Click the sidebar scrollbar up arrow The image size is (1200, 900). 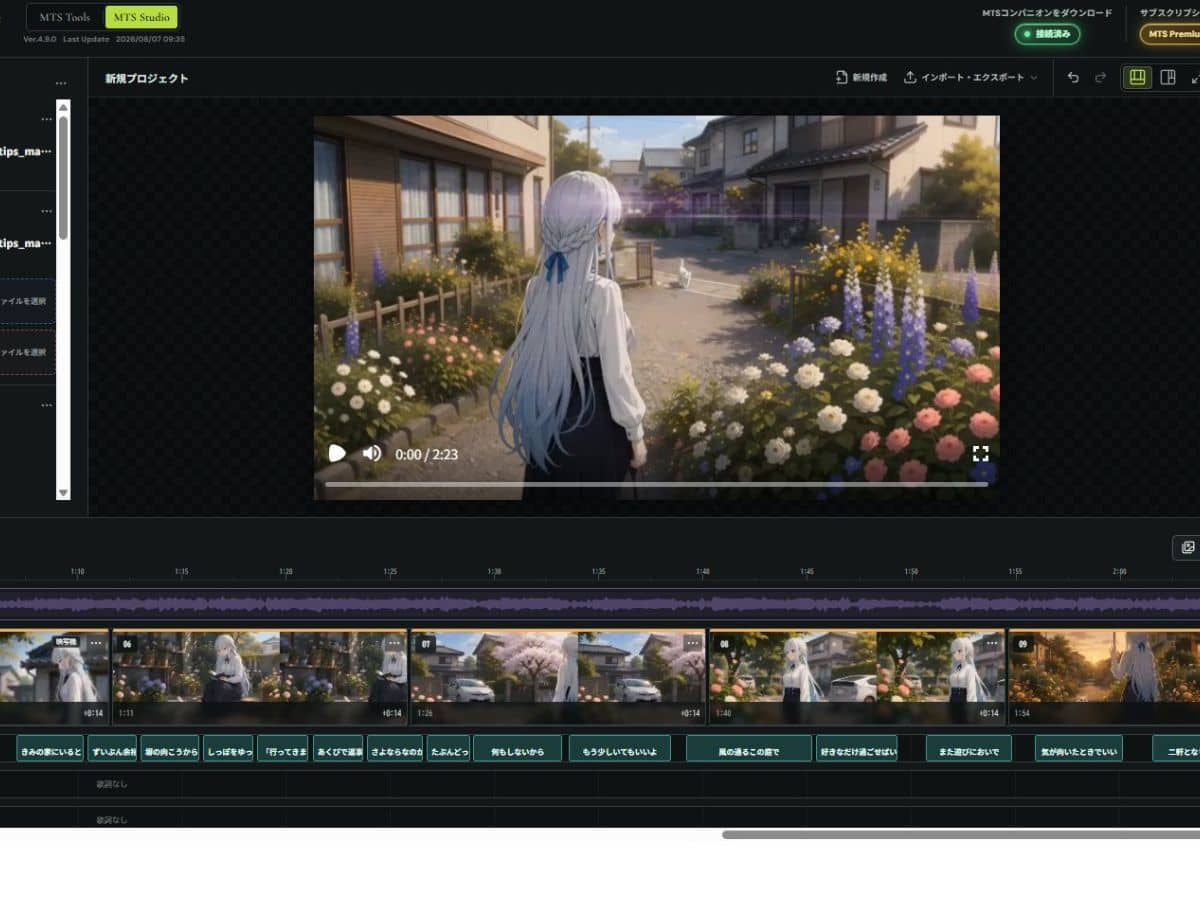(63, 107)
